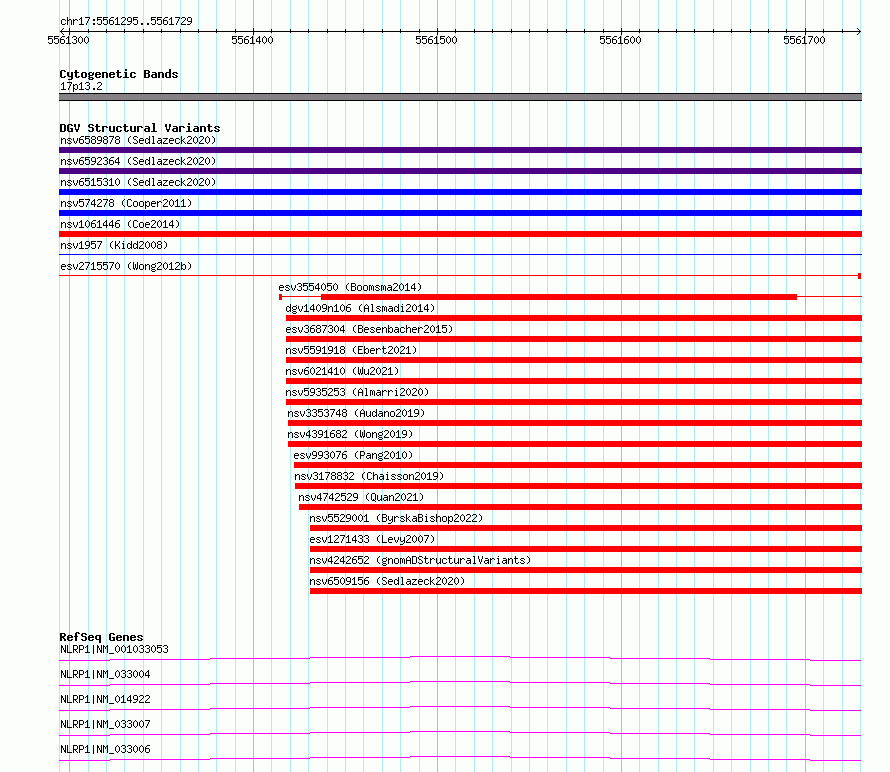Screen dimensions: 890x772
Task: Open the nsv1957 (Kidd2008) variant label
Action: click(x=114, y=245)
